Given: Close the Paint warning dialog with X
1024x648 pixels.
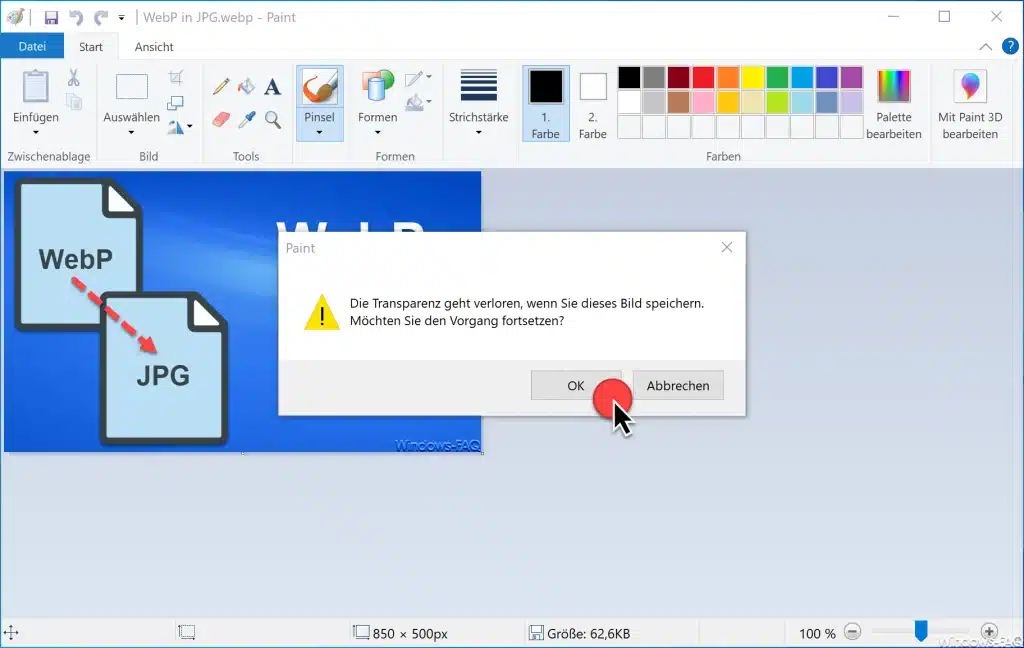Looking at the screenshot, I should pyautogui.click(x=727, y=247).
